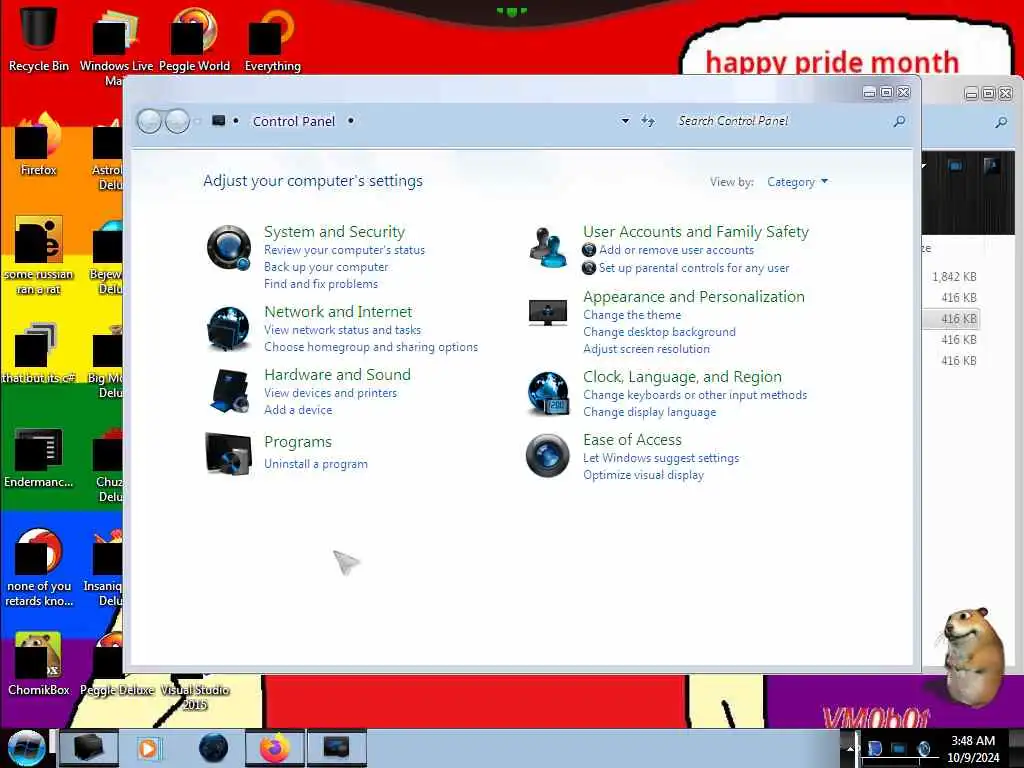Image resolution: width=1024 pixels, height=768 pixels.
Task: Click Change the theme link
Action: 632,315
